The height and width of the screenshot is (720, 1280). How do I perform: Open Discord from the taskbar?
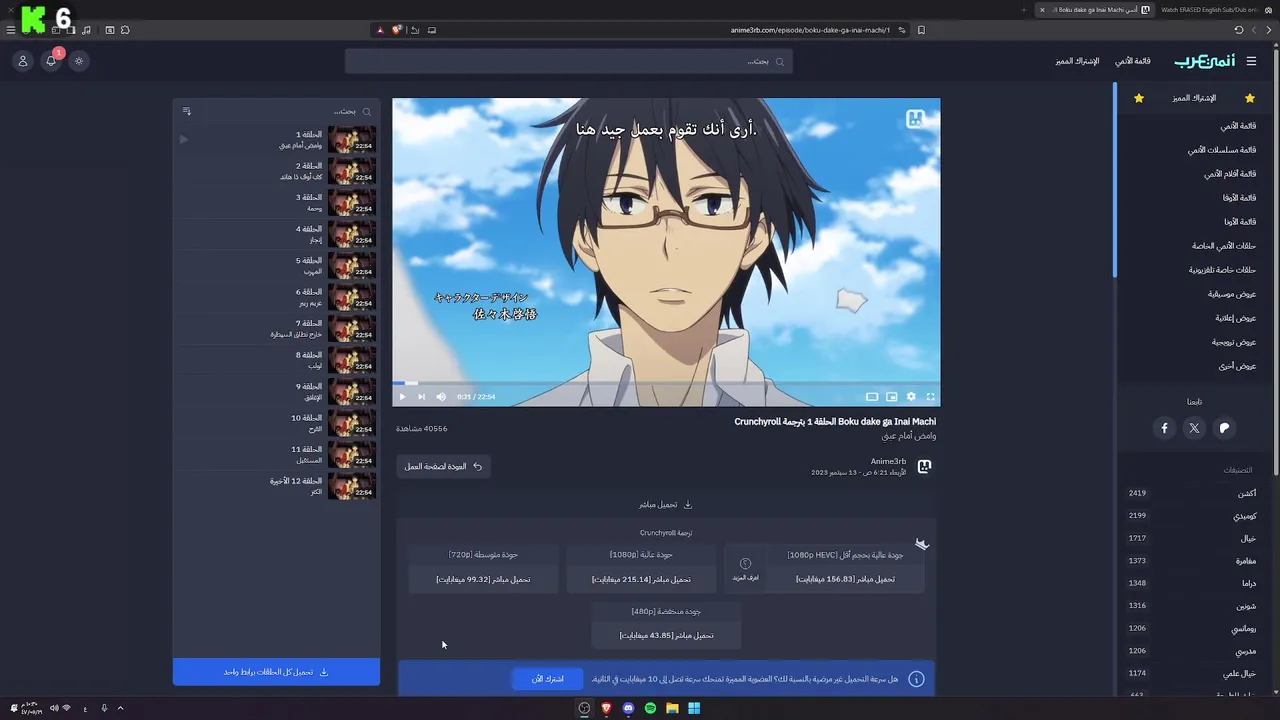(x=628, y=708)
